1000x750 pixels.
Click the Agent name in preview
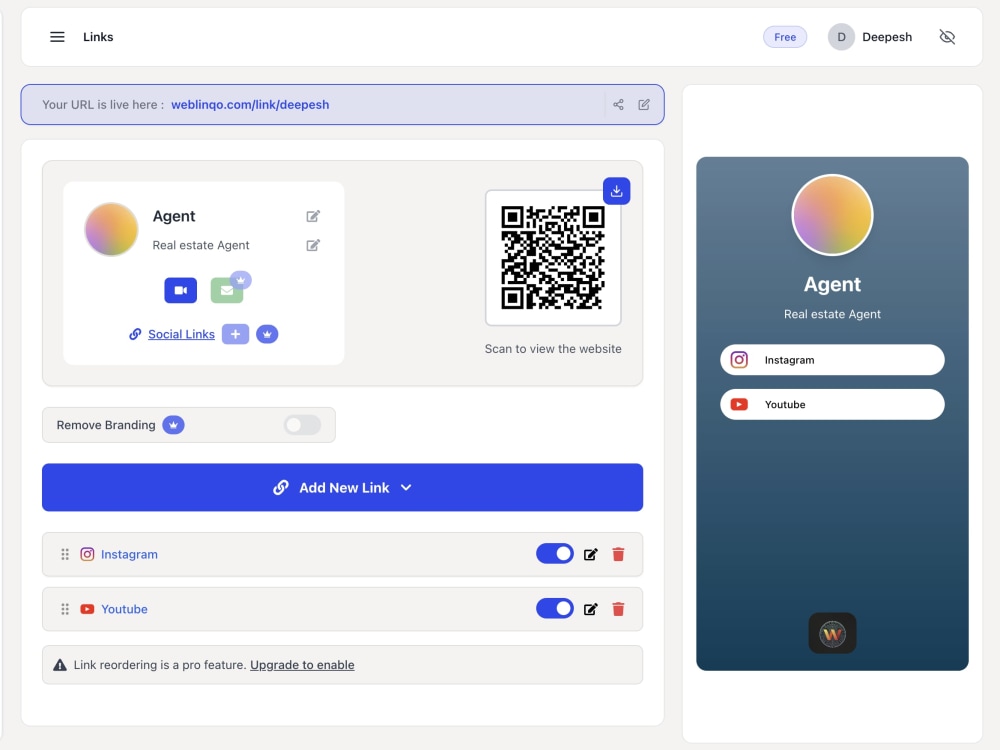832,284
